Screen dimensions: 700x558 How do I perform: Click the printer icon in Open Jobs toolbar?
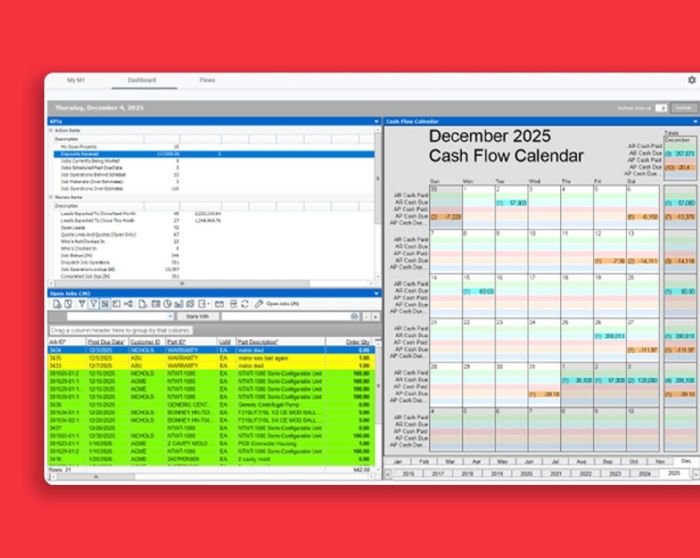[233, 304]
